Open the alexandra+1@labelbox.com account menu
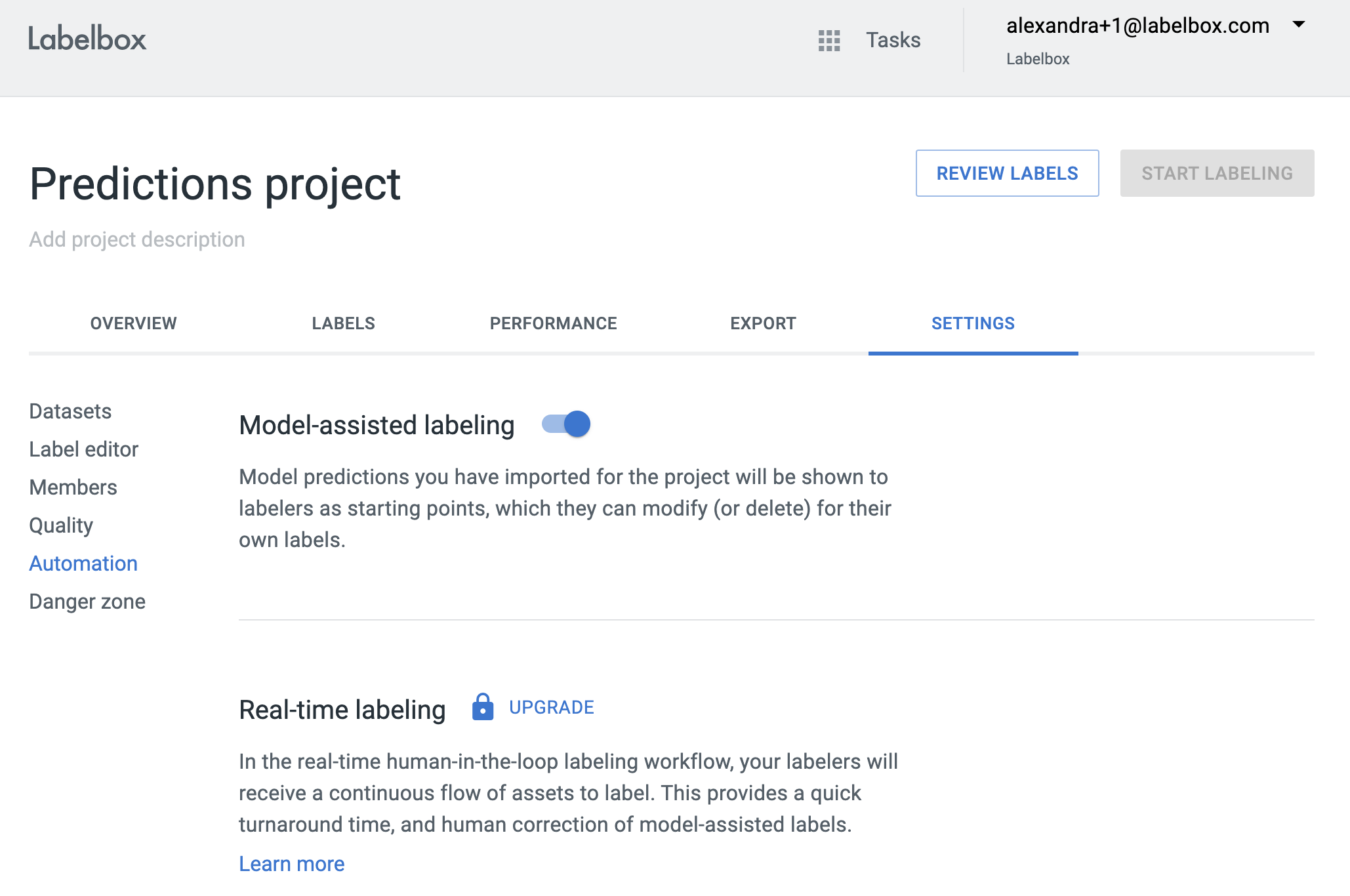1350x896 pixels. click(x=1137, y=26)
